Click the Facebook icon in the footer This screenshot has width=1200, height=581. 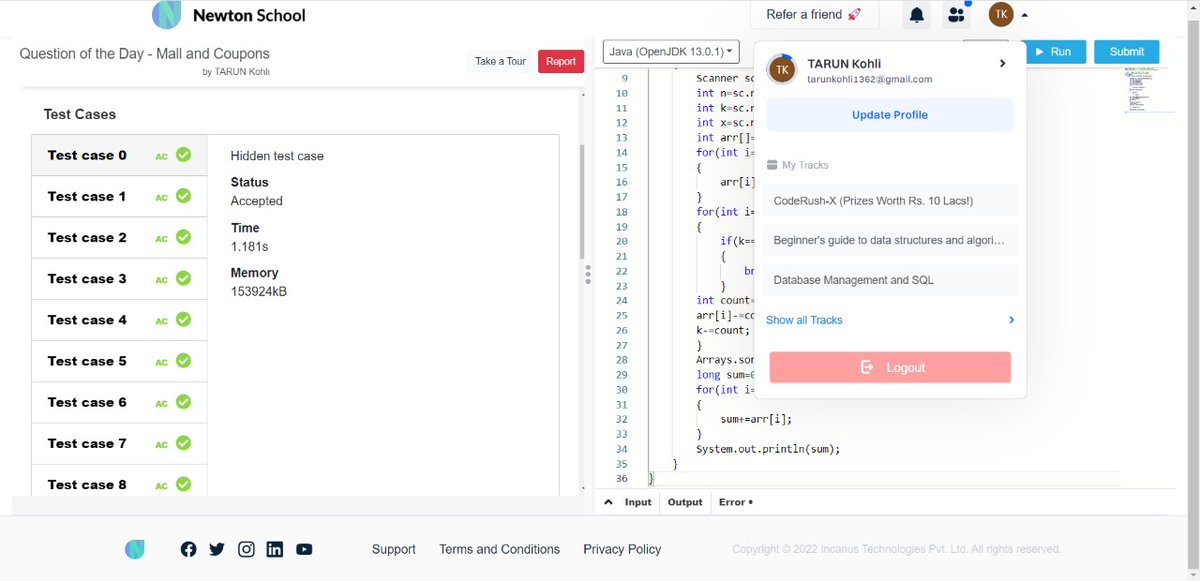188,548
